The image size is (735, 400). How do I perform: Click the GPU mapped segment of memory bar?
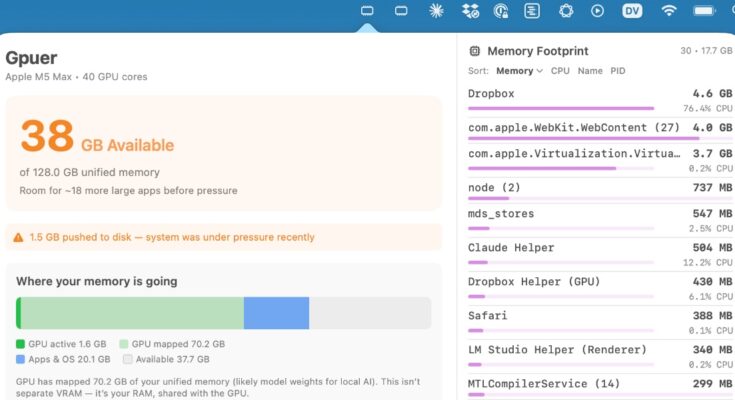pos(132,313)
